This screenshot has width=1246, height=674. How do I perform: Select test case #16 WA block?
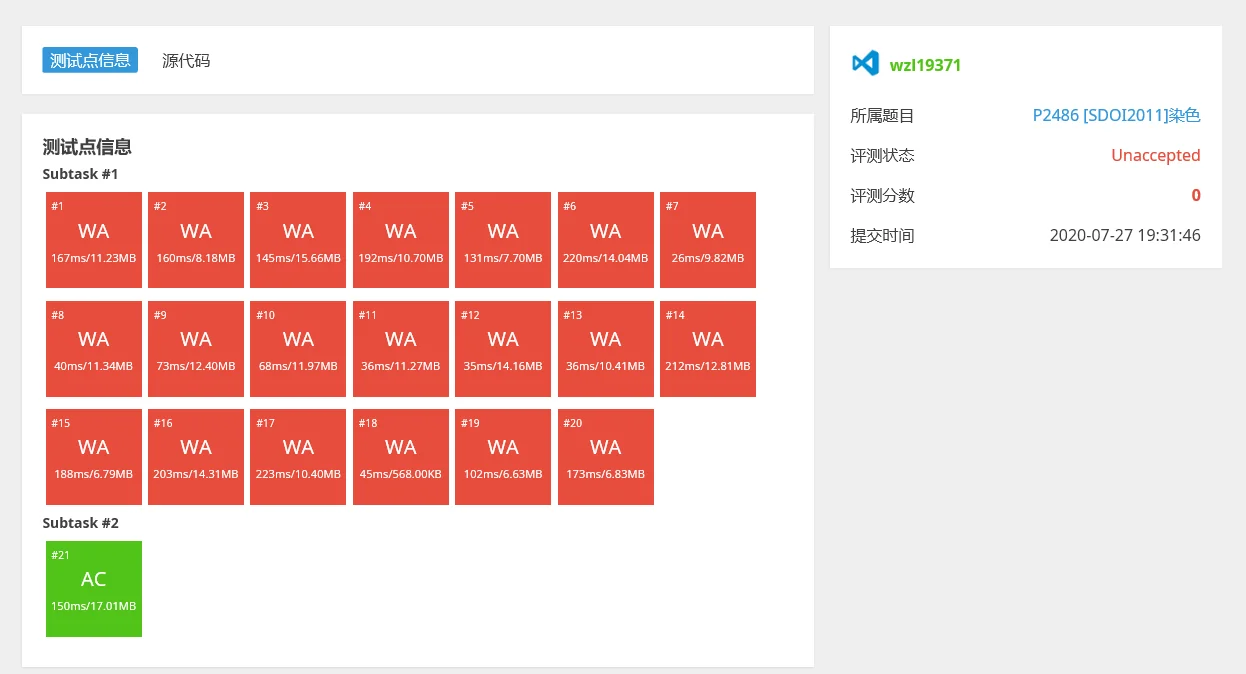tap(196, 457)
